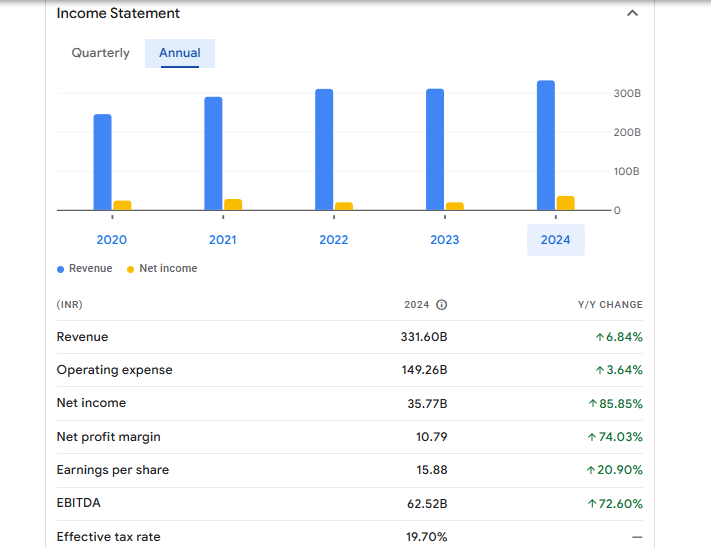Choose the 2022 year label

point(333,240)
